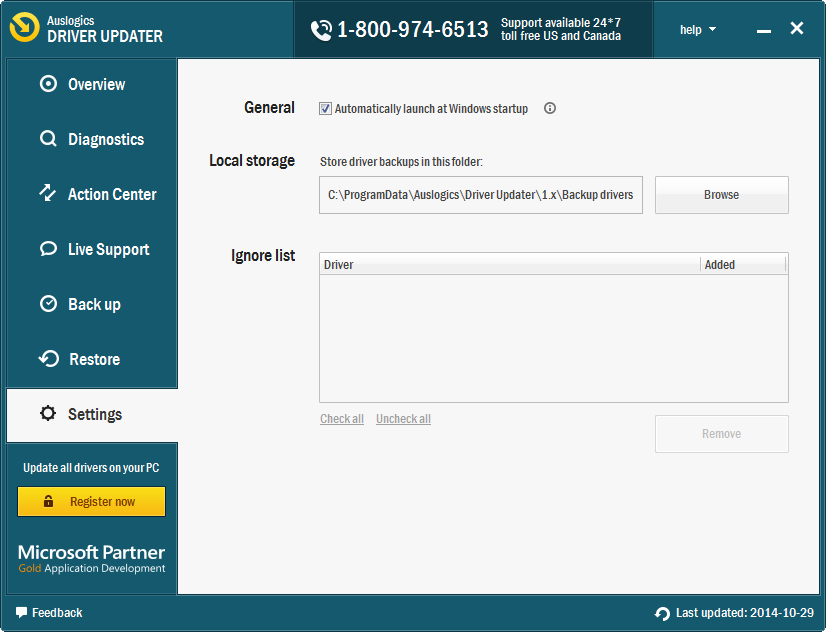Switch to the Diagnostics section

click(x=92, y=139)
